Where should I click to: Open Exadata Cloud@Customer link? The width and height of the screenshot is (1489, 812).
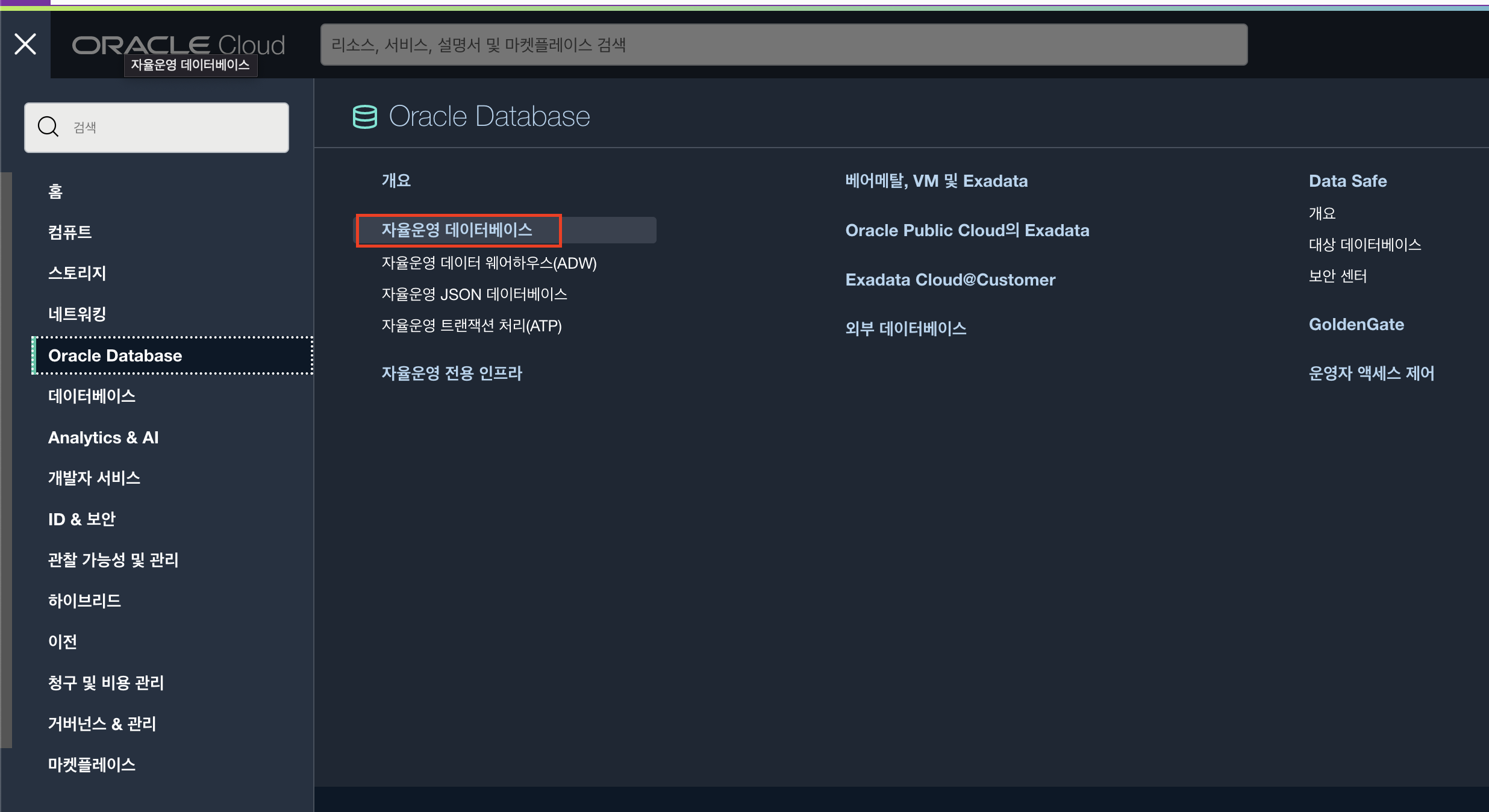pyautogui.click(x=950, y=280)
